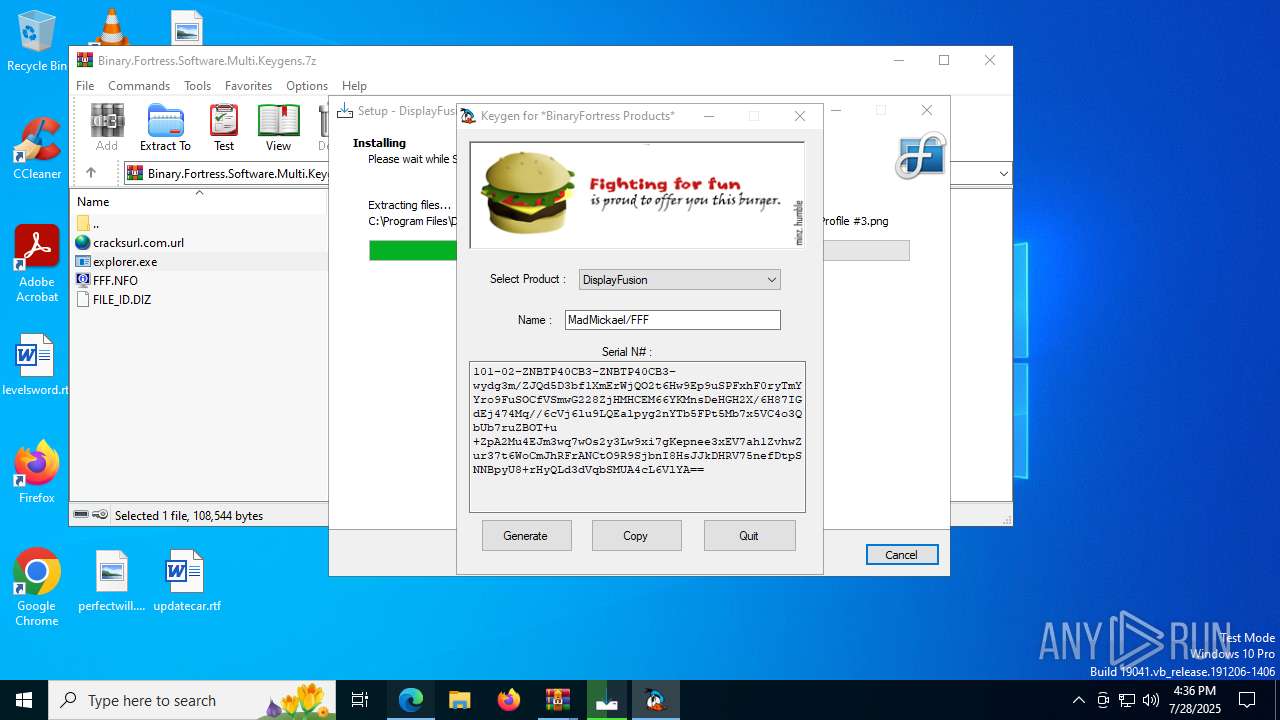This screenshot has width=1280, height=720.
Task: Click the Name input field in keygen
Action: click(672, 320)
